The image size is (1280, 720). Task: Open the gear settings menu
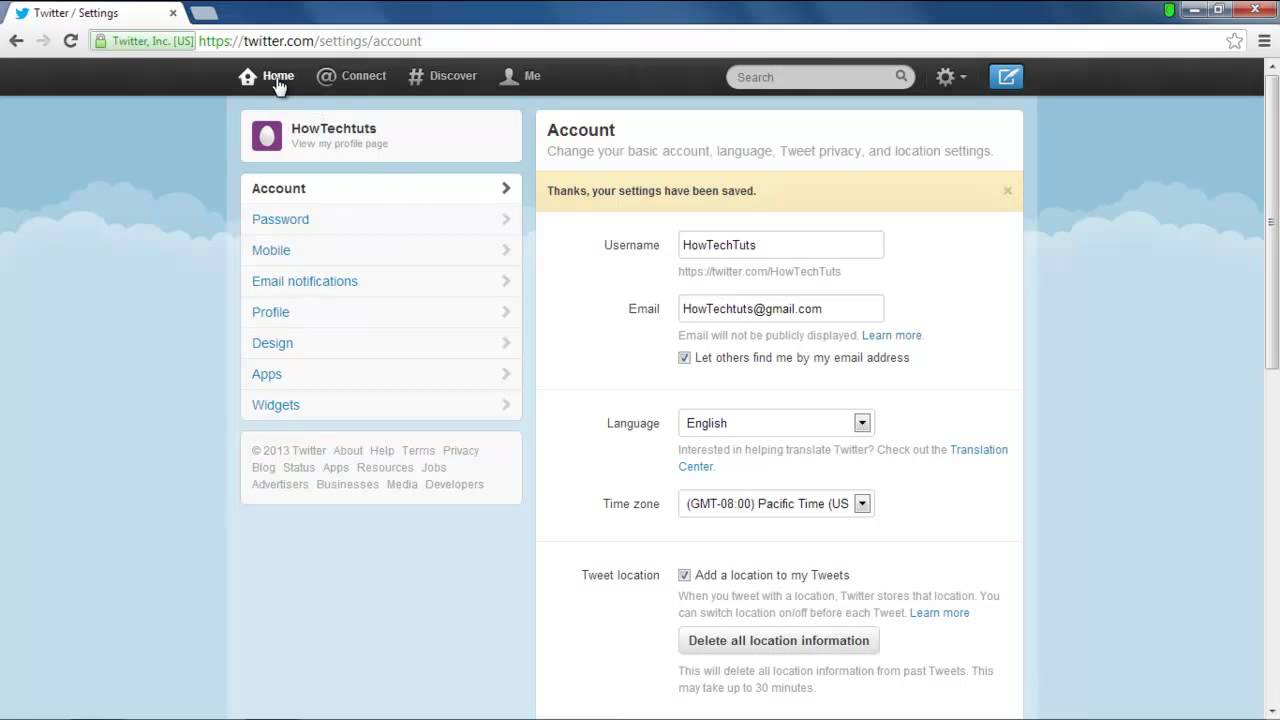pyautogui.click(x=950, y=76)
